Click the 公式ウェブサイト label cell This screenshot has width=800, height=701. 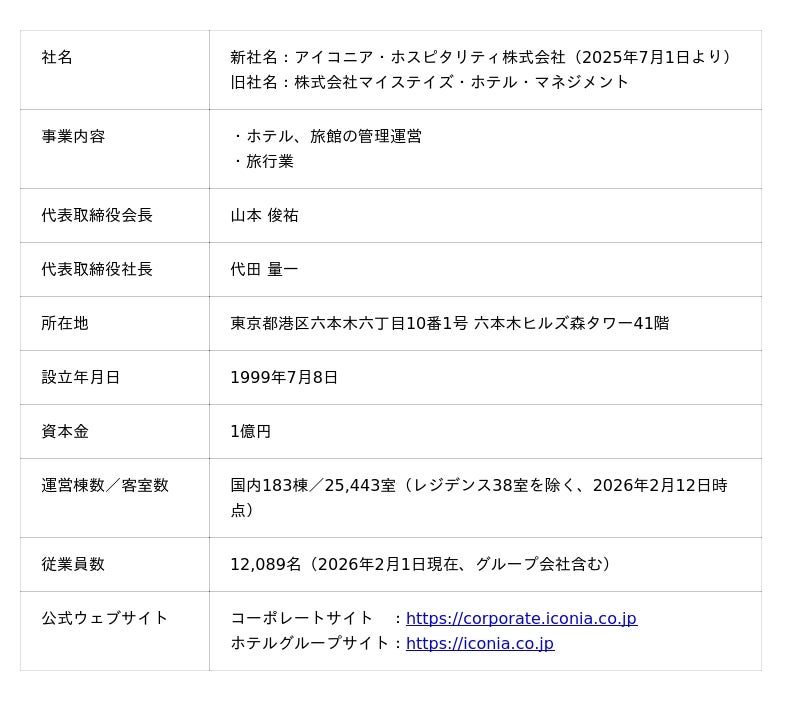tap(105, 619)
